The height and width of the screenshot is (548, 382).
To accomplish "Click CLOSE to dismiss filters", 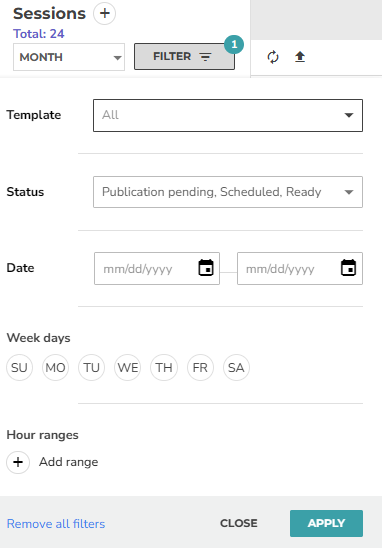I will coord(239,523).
